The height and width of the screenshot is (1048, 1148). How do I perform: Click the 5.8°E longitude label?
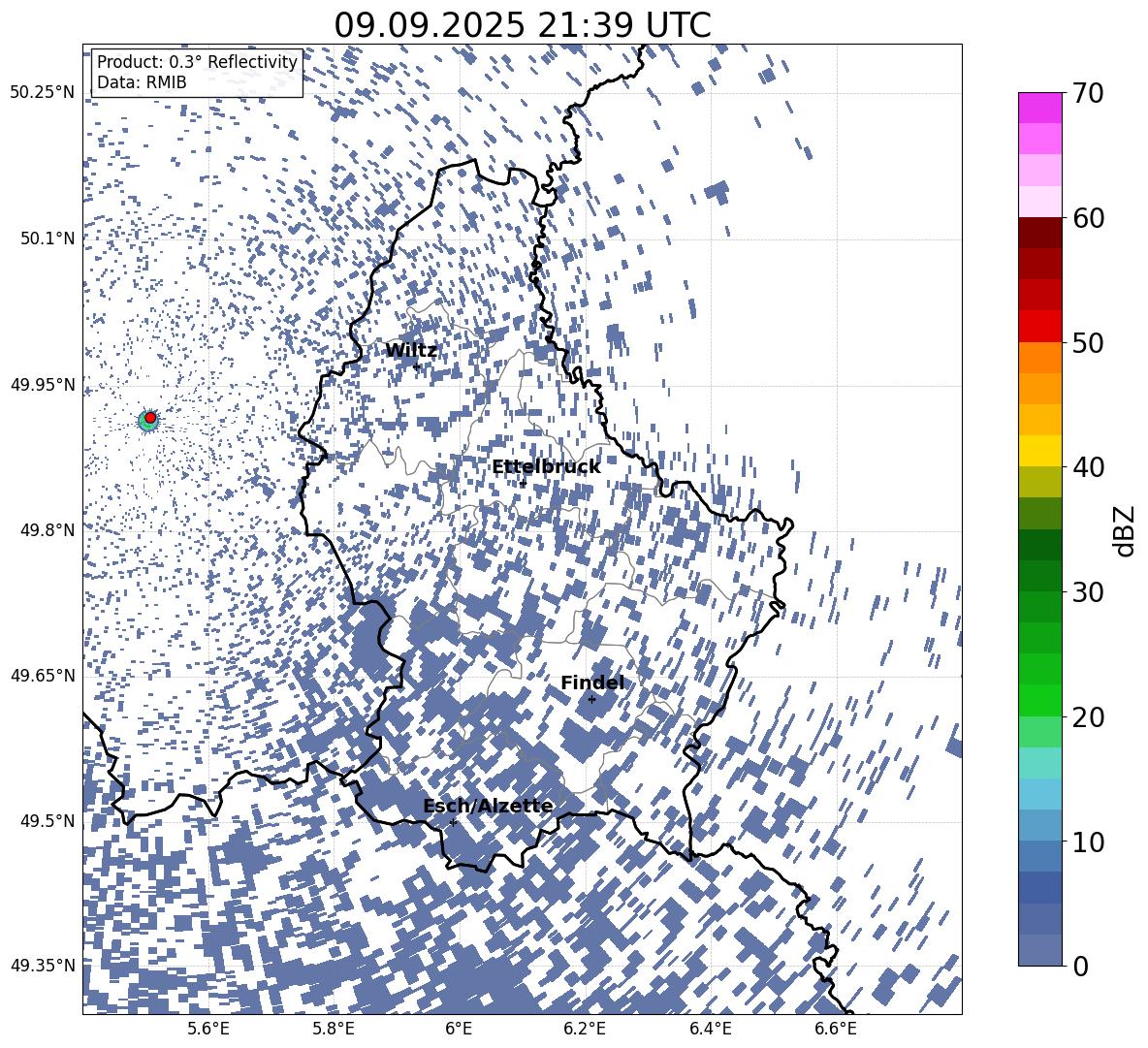click(x=334, y=1029)
